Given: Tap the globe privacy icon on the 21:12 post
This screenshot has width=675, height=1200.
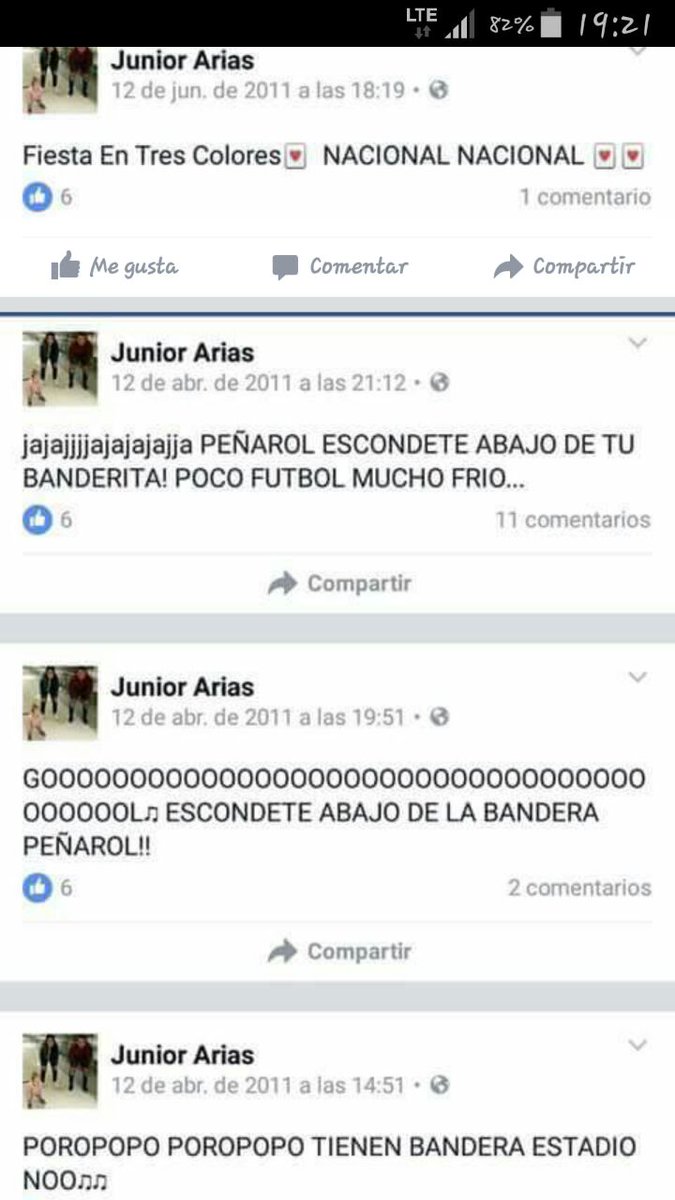Looking at the screenshot, I should [x=439, y=382].
